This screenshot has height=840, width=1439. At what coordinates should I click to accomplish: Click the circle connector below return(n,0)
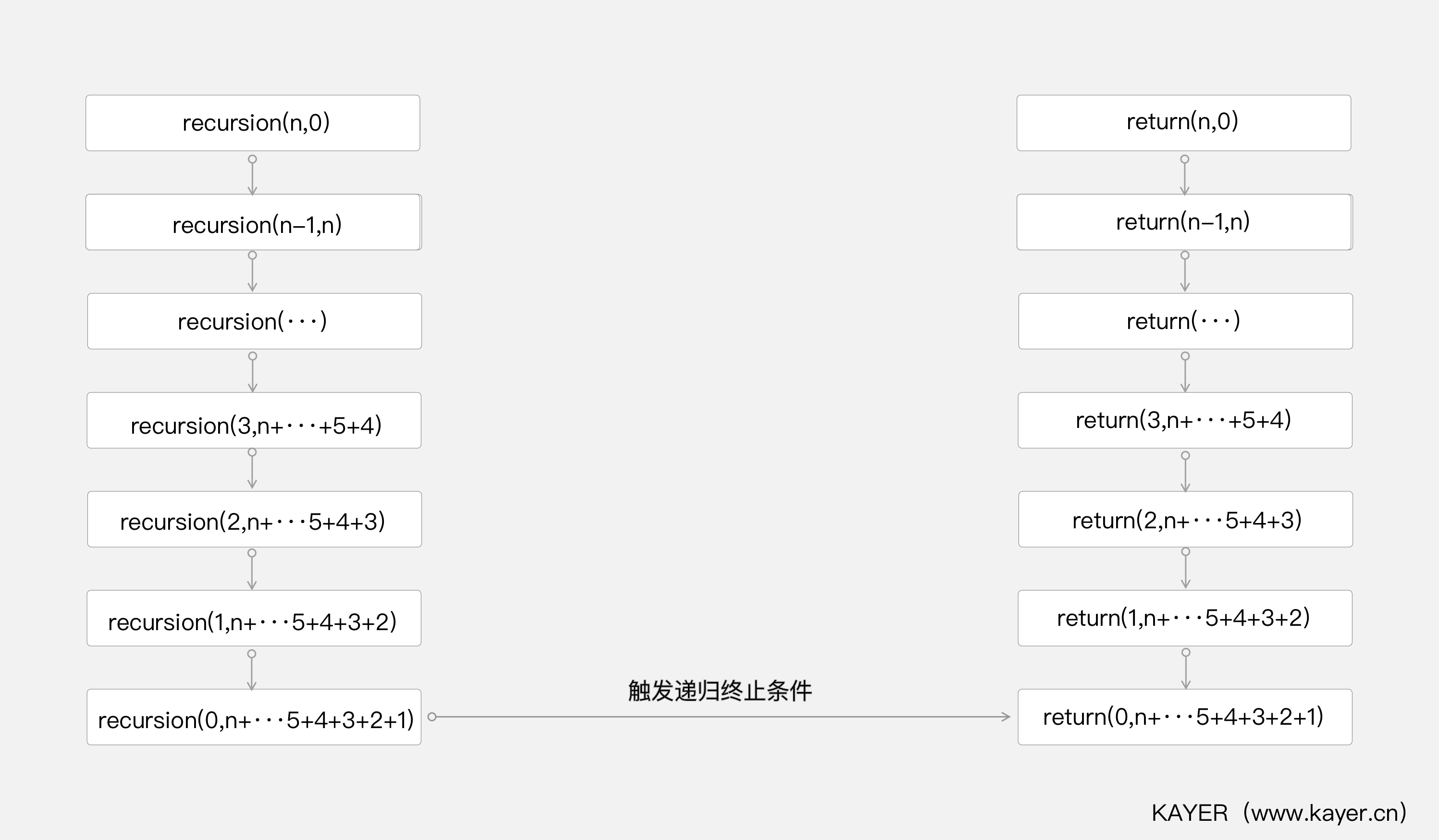click(1185, 159)
